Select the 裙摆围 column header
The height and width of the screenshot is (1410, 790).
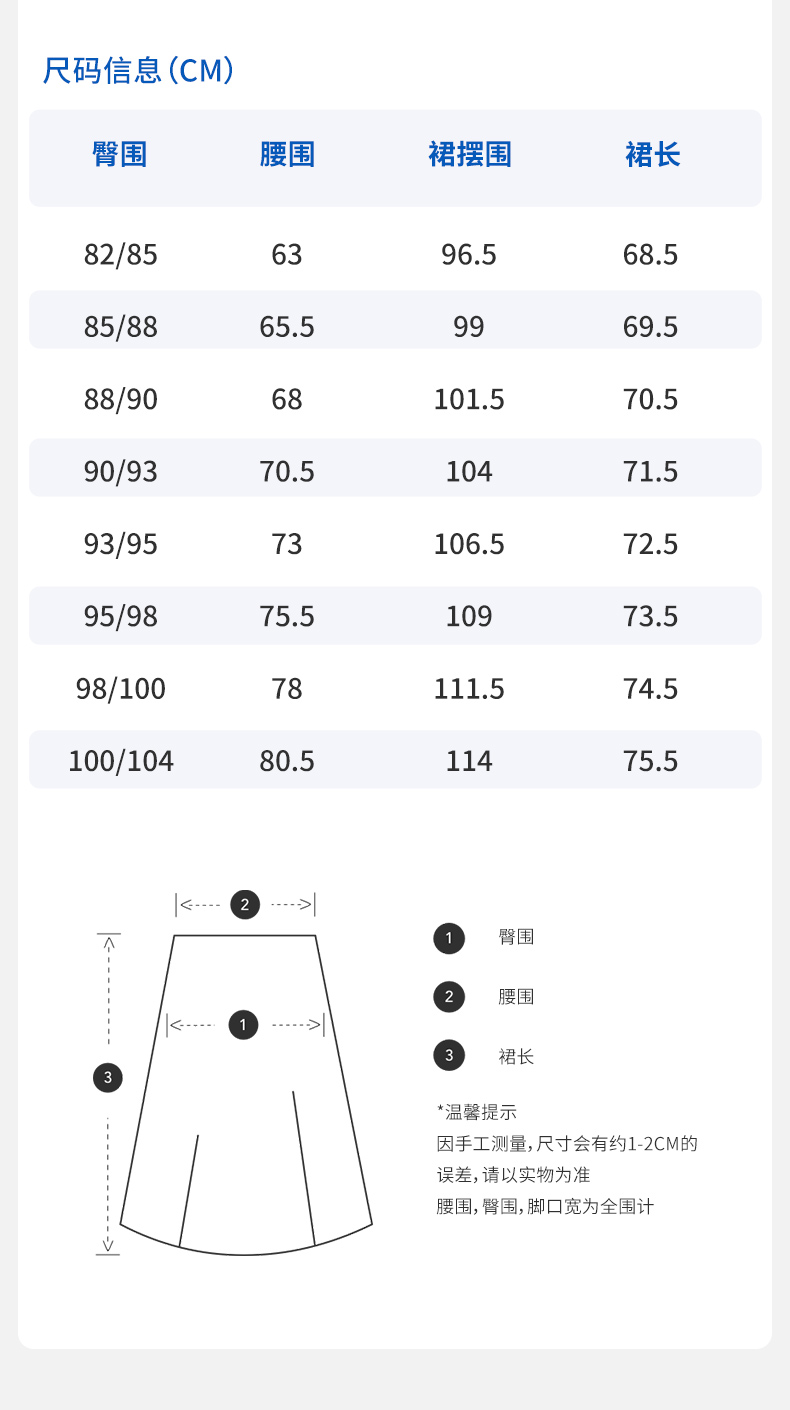(x=469, y=155)
